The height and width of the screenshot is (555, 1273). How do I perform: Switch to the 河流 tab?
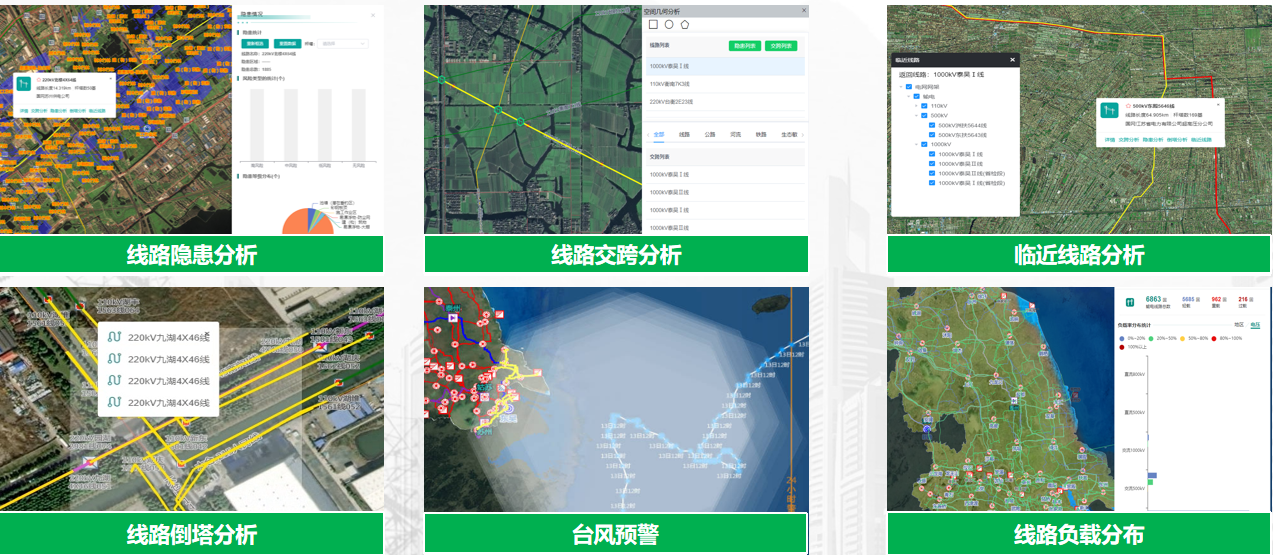(x=735, y=134)
